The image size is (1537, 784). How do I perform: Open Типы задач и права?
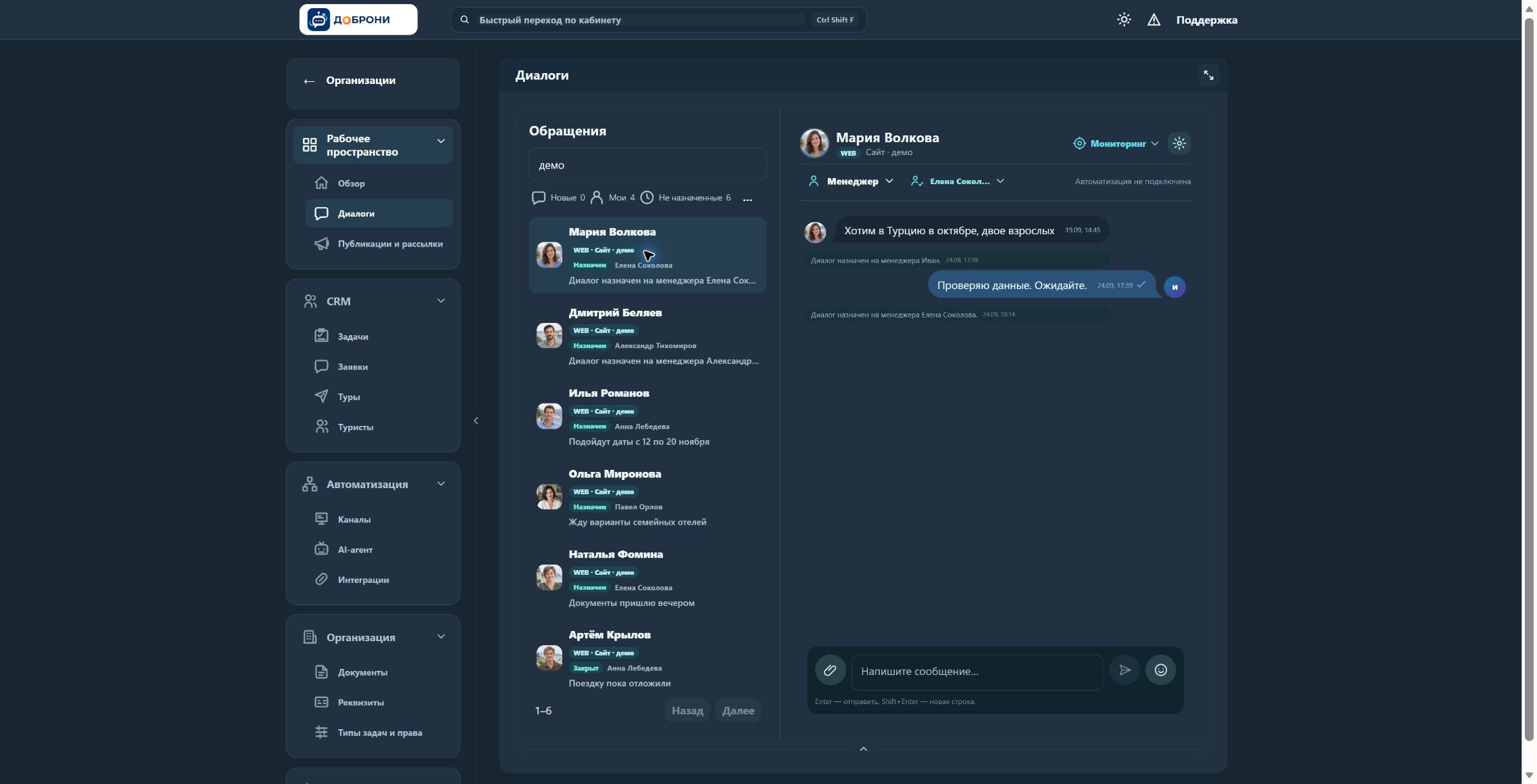379,733
